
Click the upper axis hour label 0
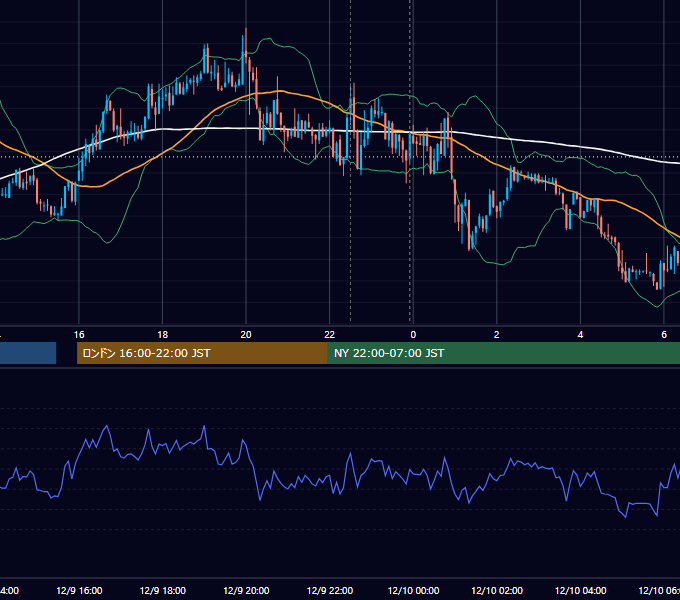(413, 335)
